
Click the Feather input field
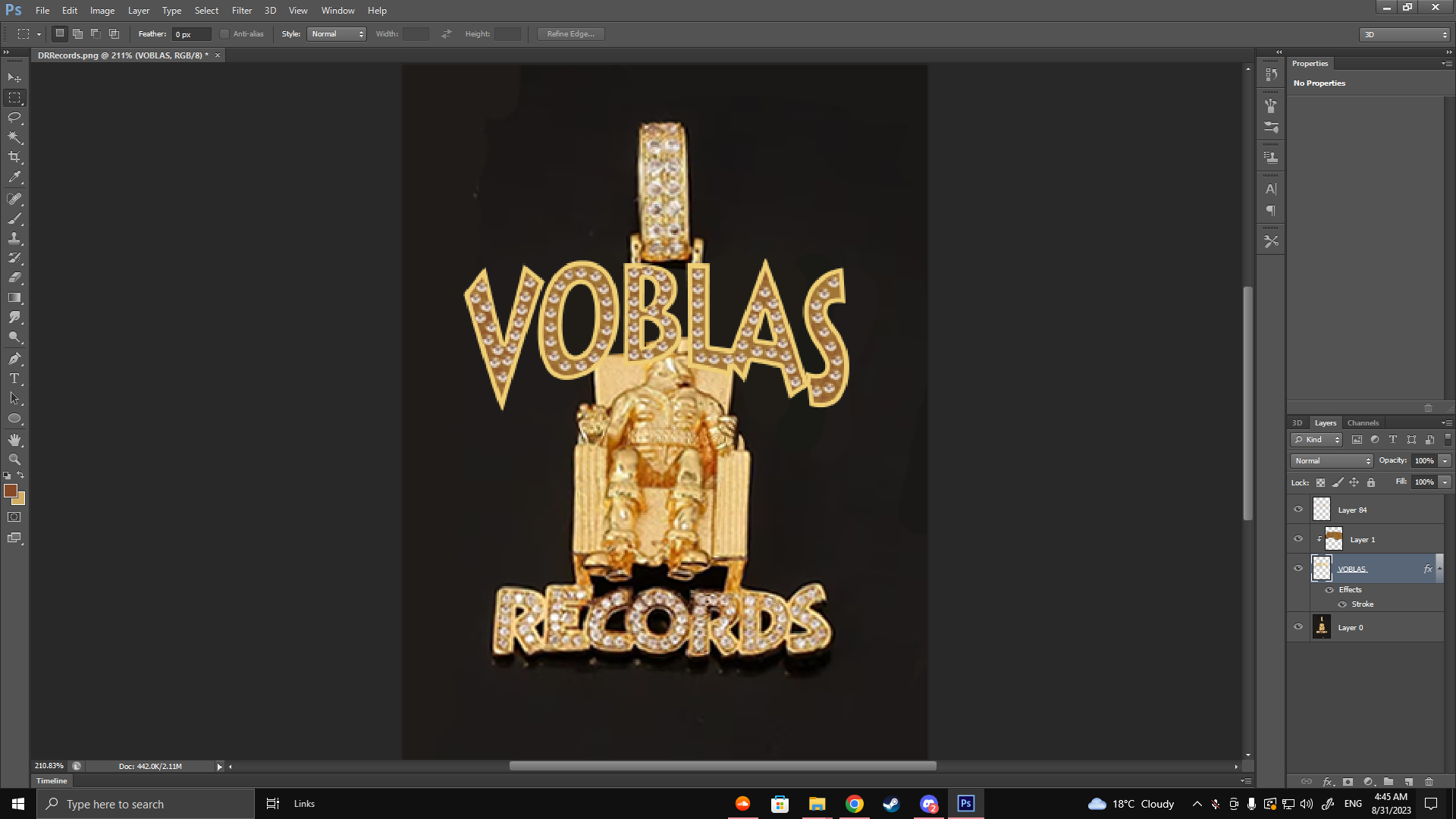pos(190,34)
